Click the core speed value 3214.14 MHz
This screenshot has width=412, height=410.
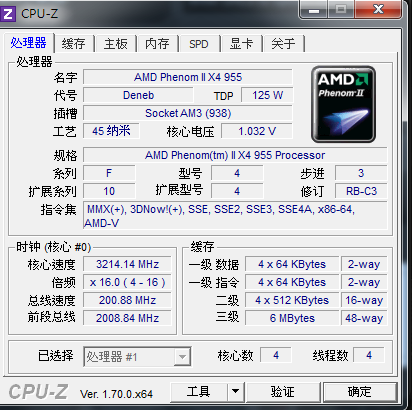(127, 264)
